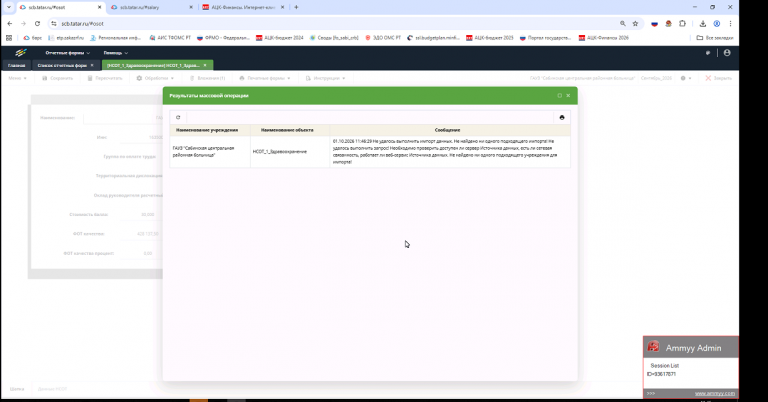768x402 pixels.
Task: Bookmark this page with the star icon
Action: pyautogui.click(x=635, y=24)
